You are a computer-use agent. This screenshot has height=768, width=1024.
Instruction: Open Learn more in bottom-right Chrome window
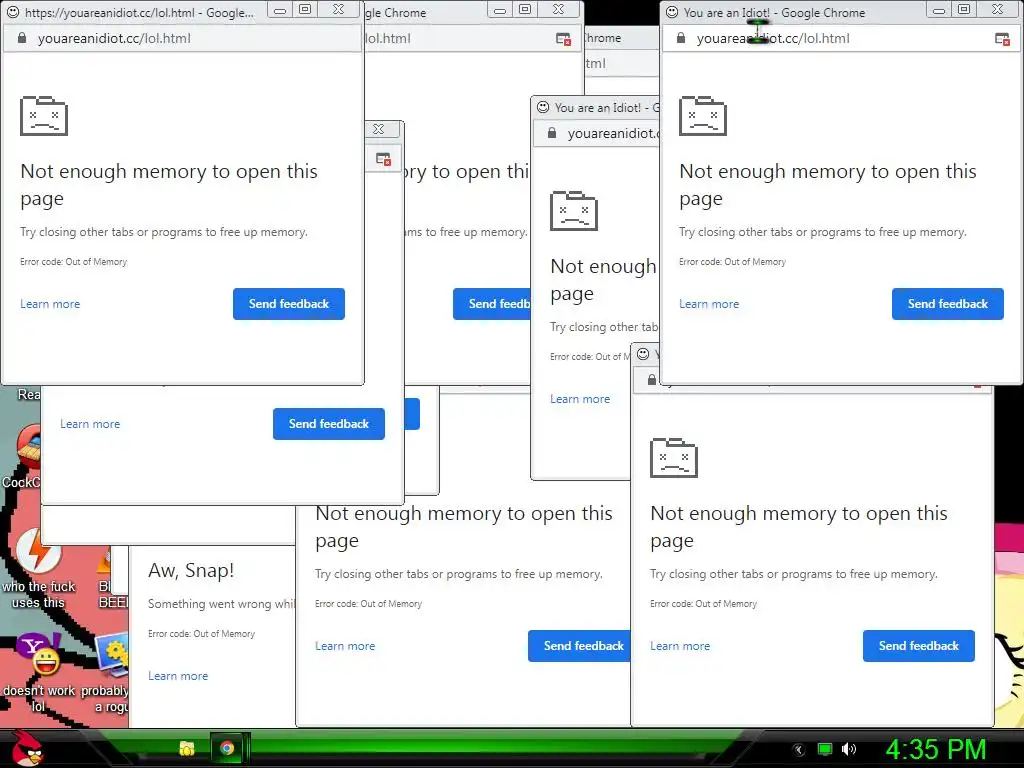680,646
